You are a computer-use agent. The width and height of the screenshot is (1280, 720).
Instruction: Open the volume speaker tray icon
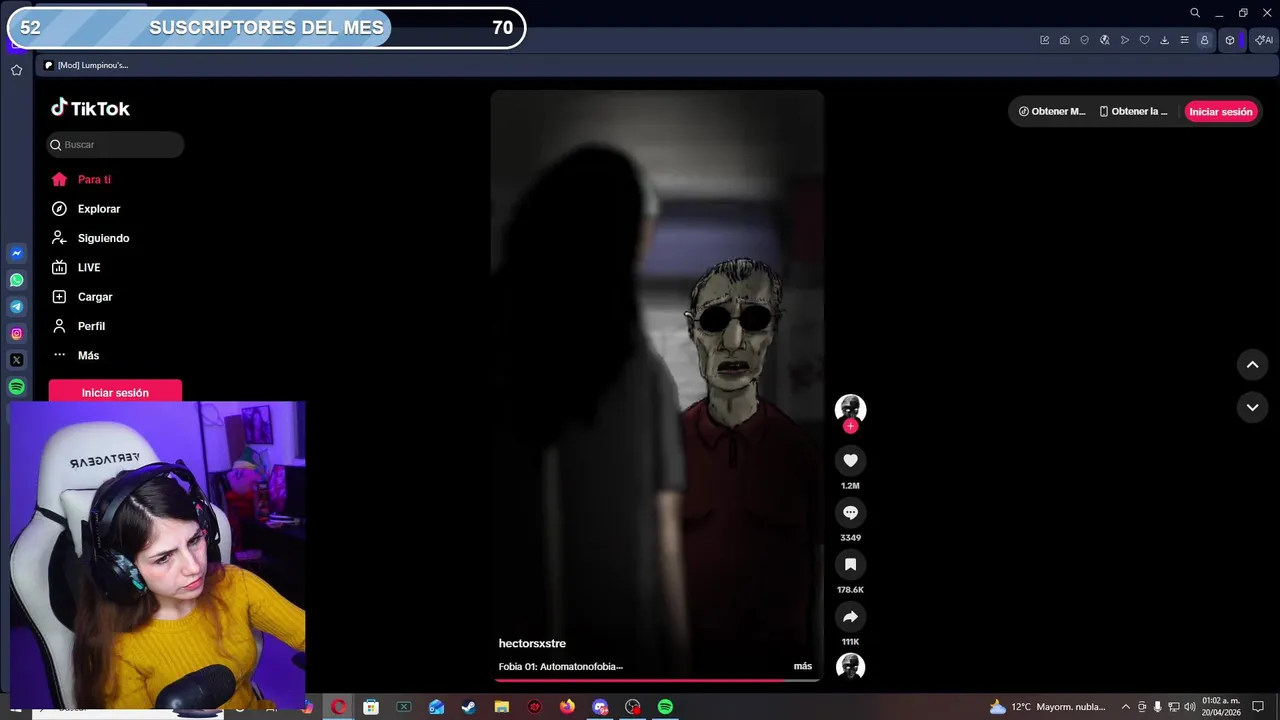click(x=1190, y=707)
